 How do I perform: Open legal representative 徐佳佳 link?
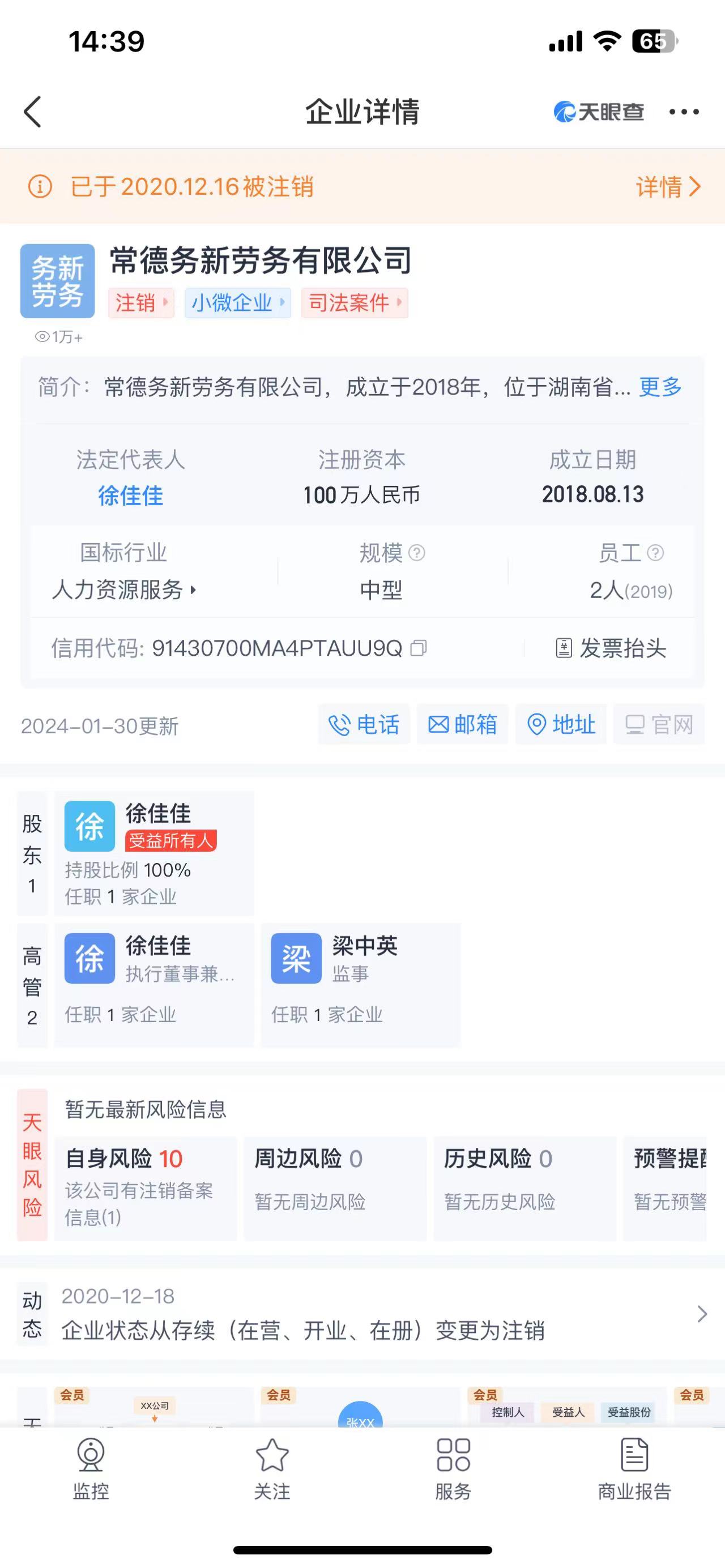tap(130, 495)
